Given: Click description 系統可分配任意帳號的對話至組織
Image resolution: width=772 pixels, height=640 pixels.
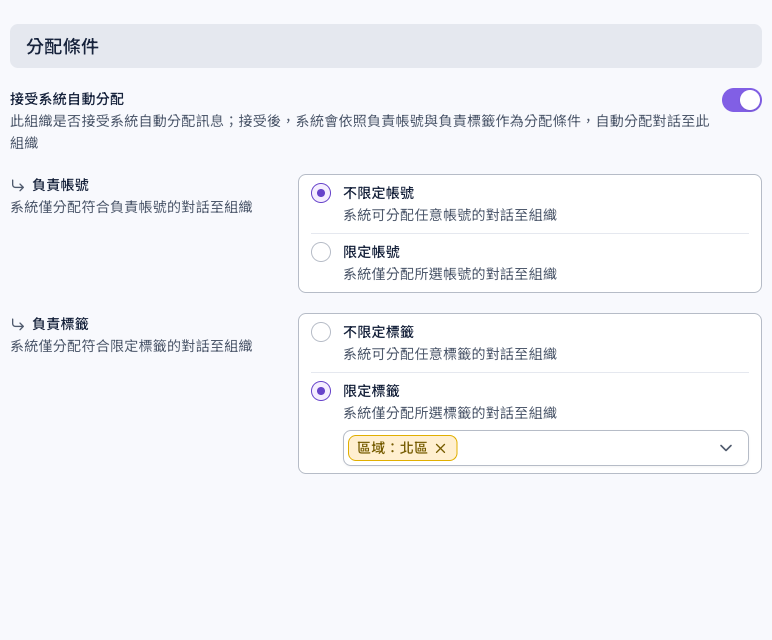Looking at the screenshot, I should pyautogui.click(x=450, y=215).
